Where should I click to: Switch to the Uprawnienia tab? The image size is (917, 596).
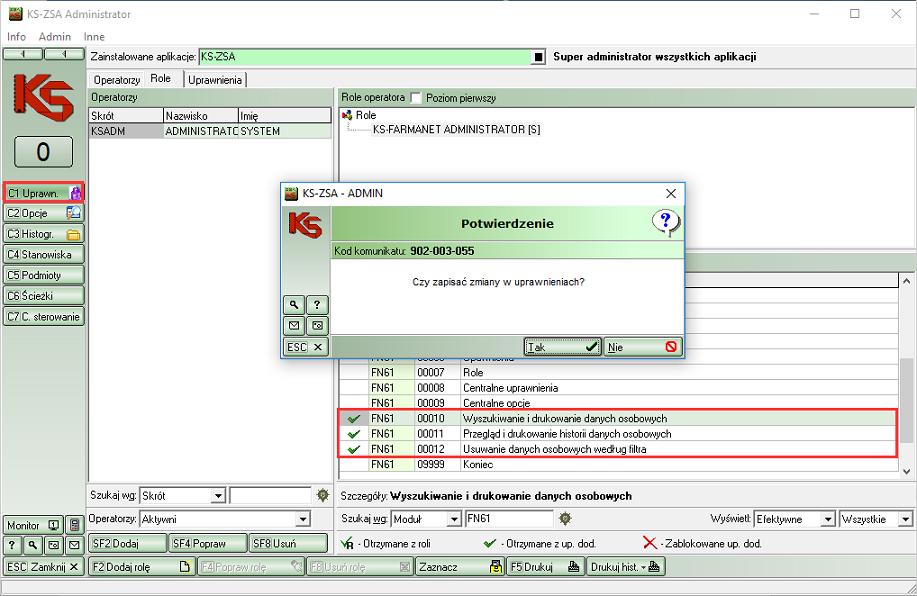215,80
